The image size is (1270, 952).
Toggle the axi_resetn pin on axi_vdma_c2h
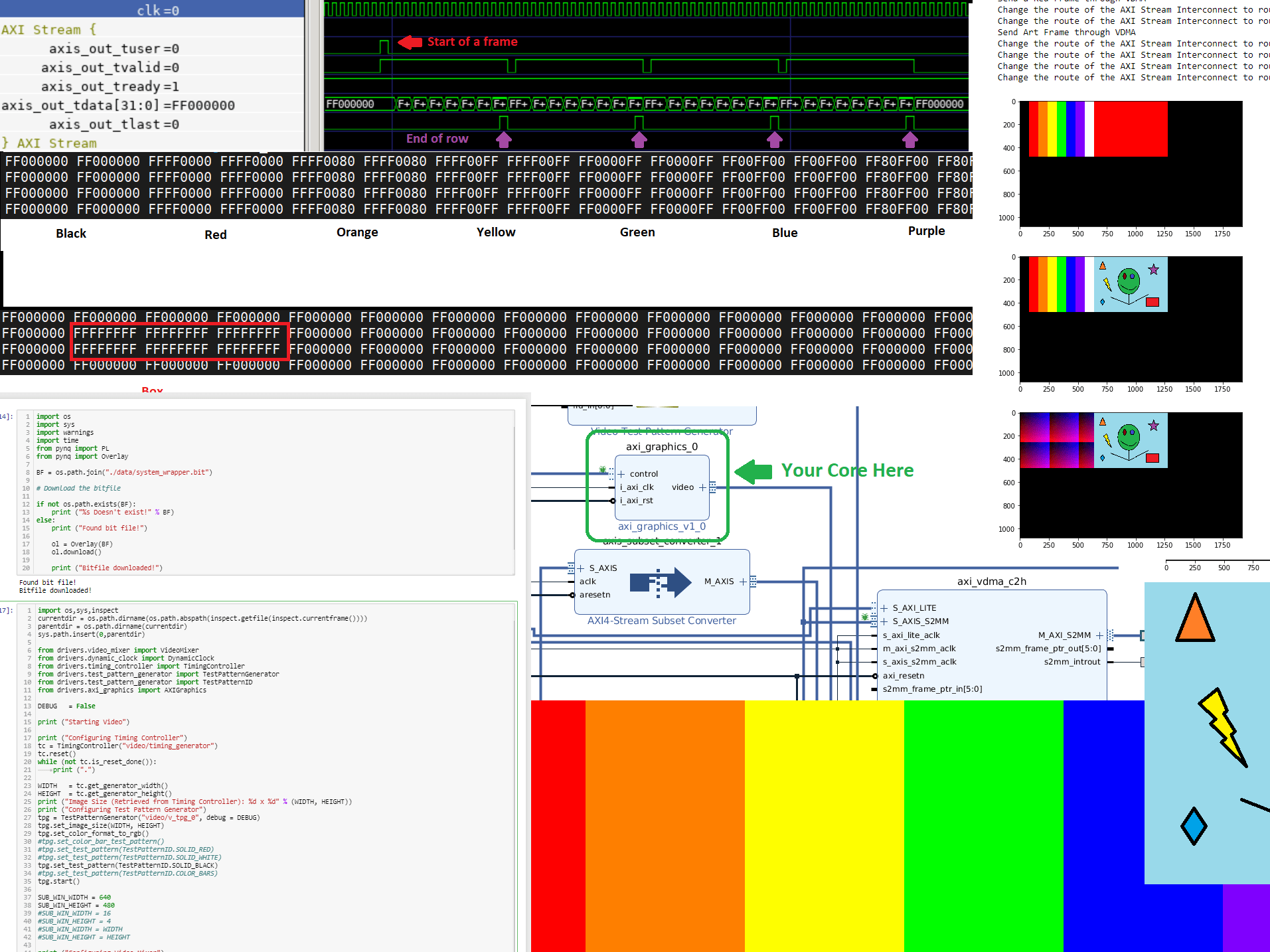pyautogui.click(x=875, y=676)
